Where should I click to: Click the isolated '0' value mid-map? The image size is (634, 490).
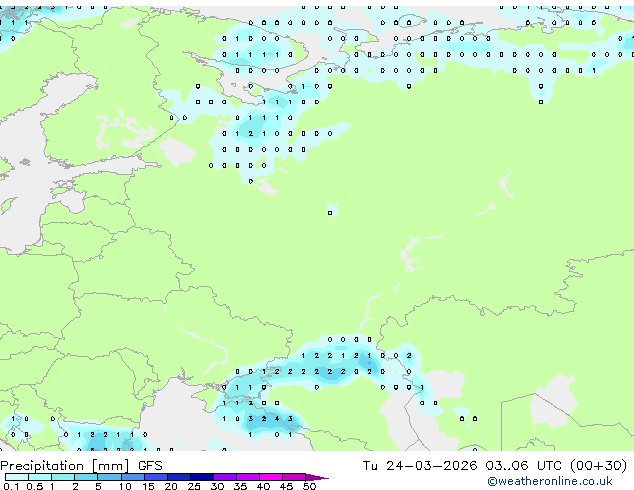pos(330,213)
